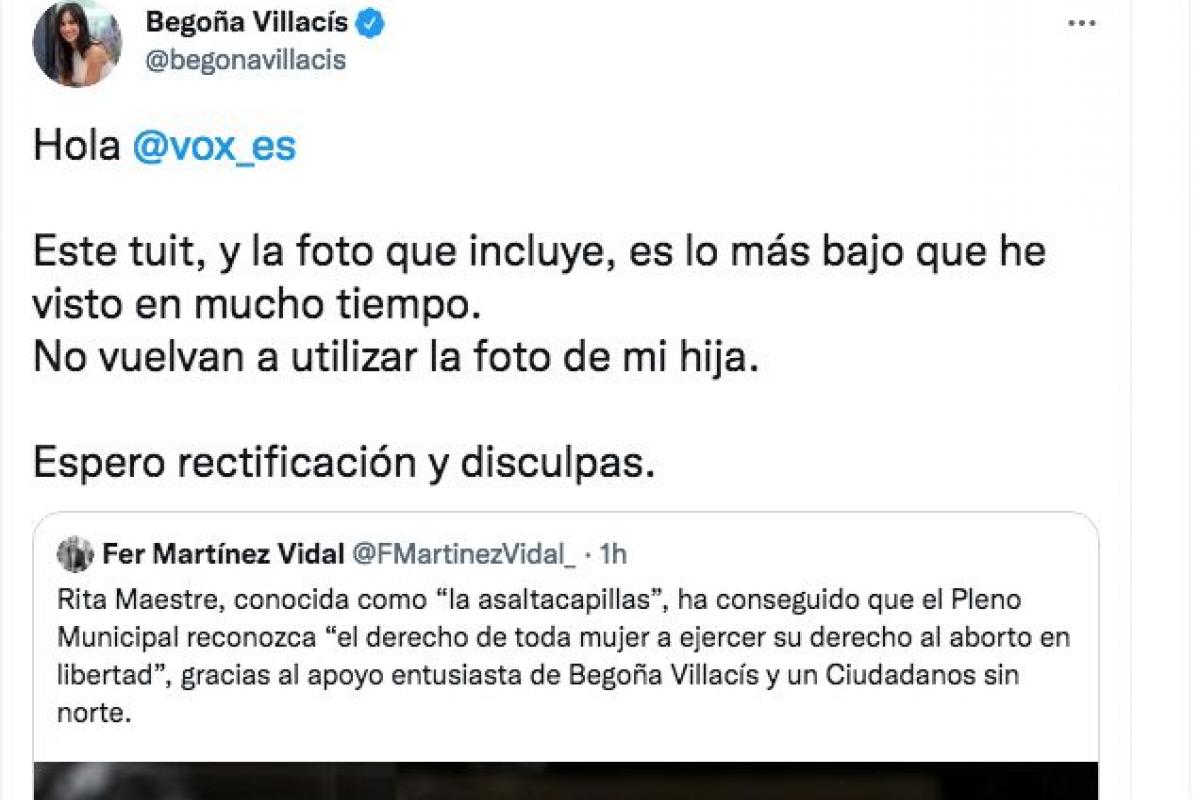The width and height of the screenshot is (1200, 800).
Task: Click the Fer Martínez Vidal author name
Action: (x=224, y=553)
